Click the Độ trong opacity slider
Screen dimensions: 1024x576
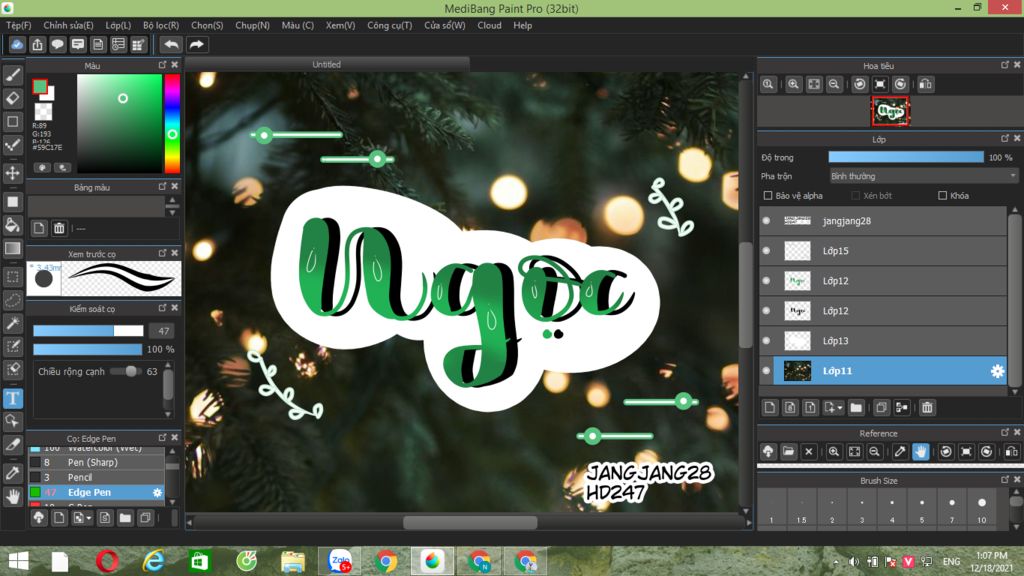click(x=906, y=157)
